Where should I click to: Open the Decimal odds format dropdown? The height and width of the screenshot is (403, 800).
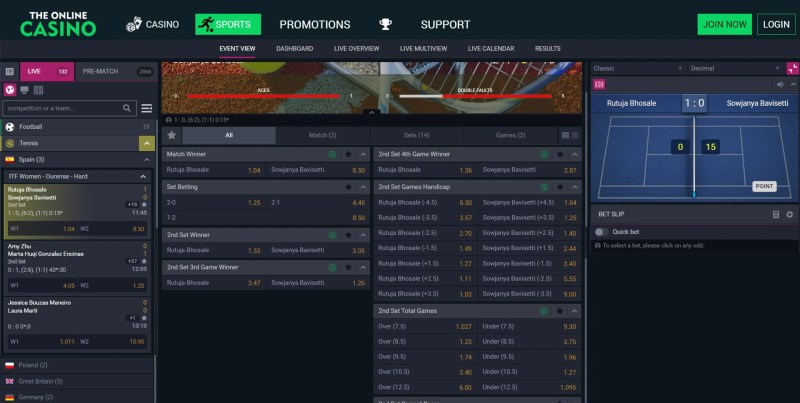735,68
